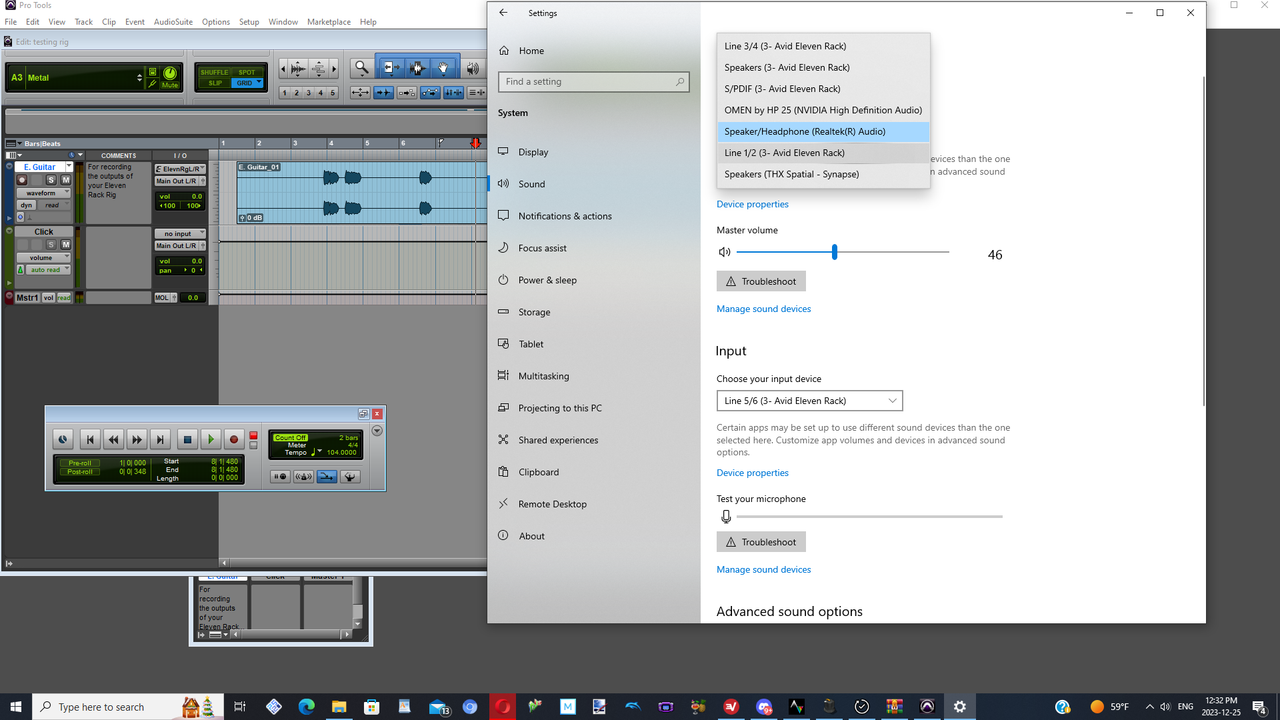Click the Home icon in Settings
The image size is (1280, 720).
[504, 50]
